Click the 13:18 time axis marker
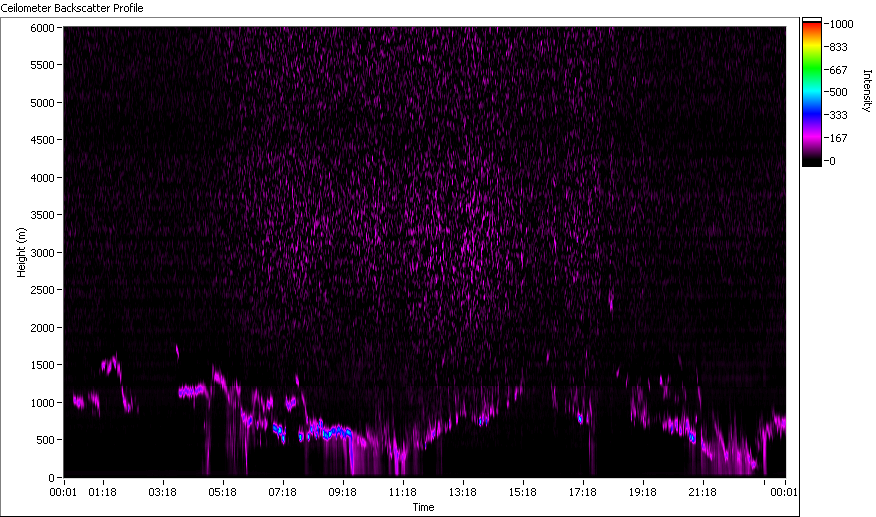876x517 pixels. click(463, 492)
